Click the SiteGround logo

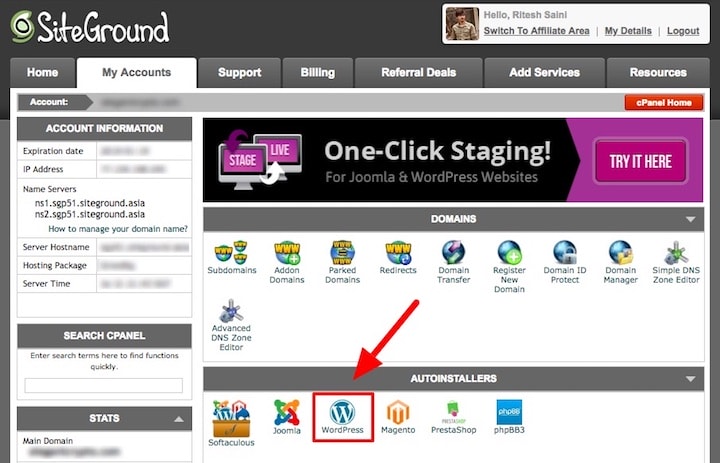(90, 27)
